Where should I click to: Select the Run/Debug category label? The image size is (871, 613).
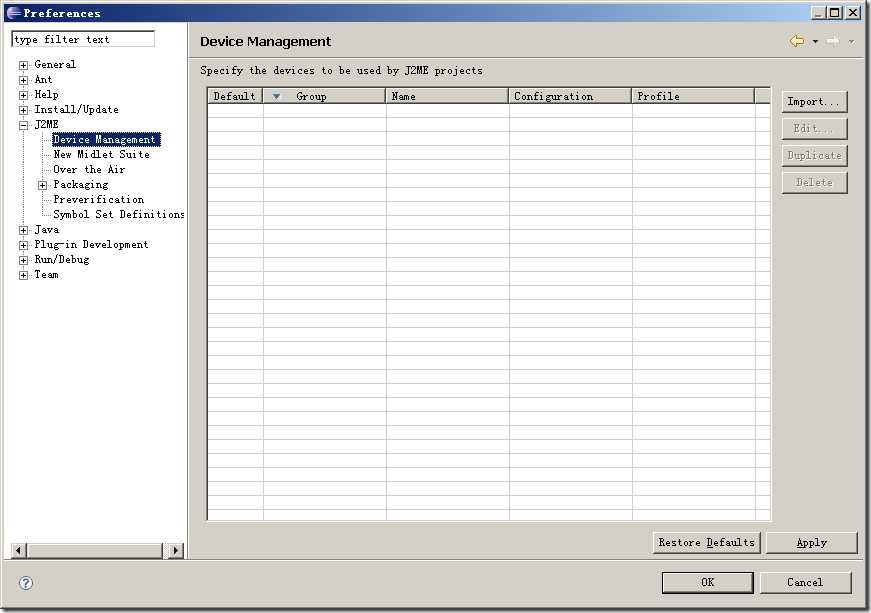62,259
